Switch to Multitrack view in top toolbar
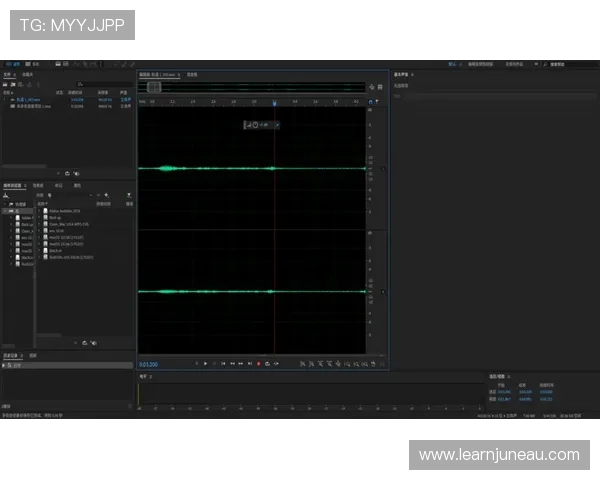This screenshot has height=480, width=600. tap(34, 64)
